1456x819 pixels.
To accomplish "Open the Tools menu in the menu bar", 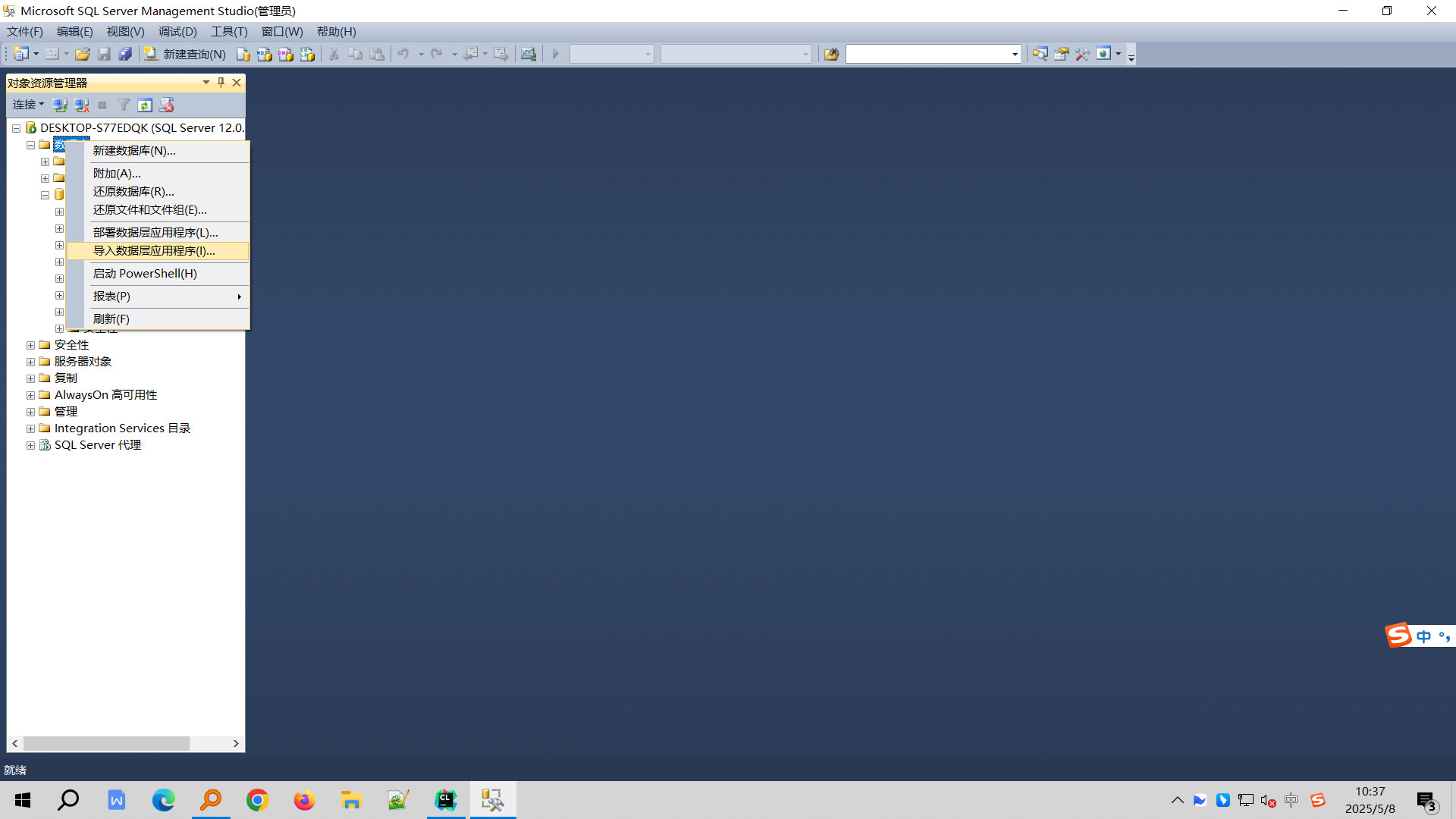I will [229, 32].
